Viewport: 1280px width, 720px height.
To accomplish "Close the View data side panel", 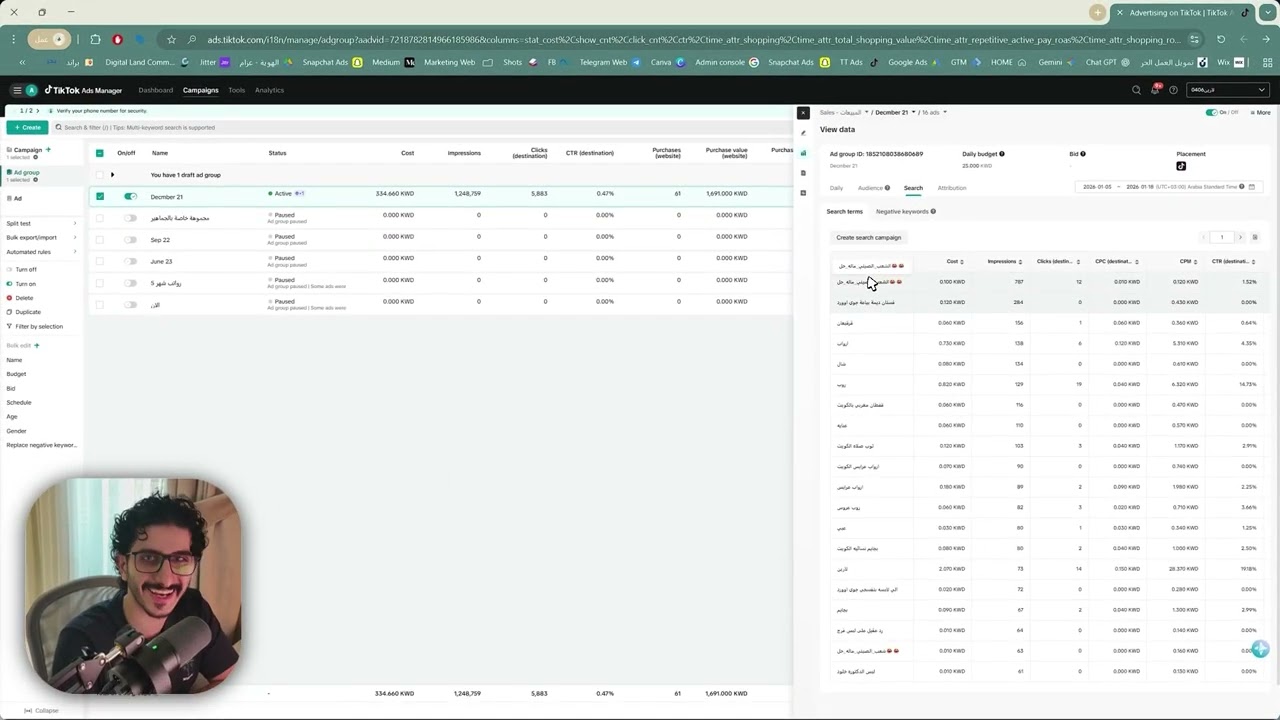I will coord(803,113).
